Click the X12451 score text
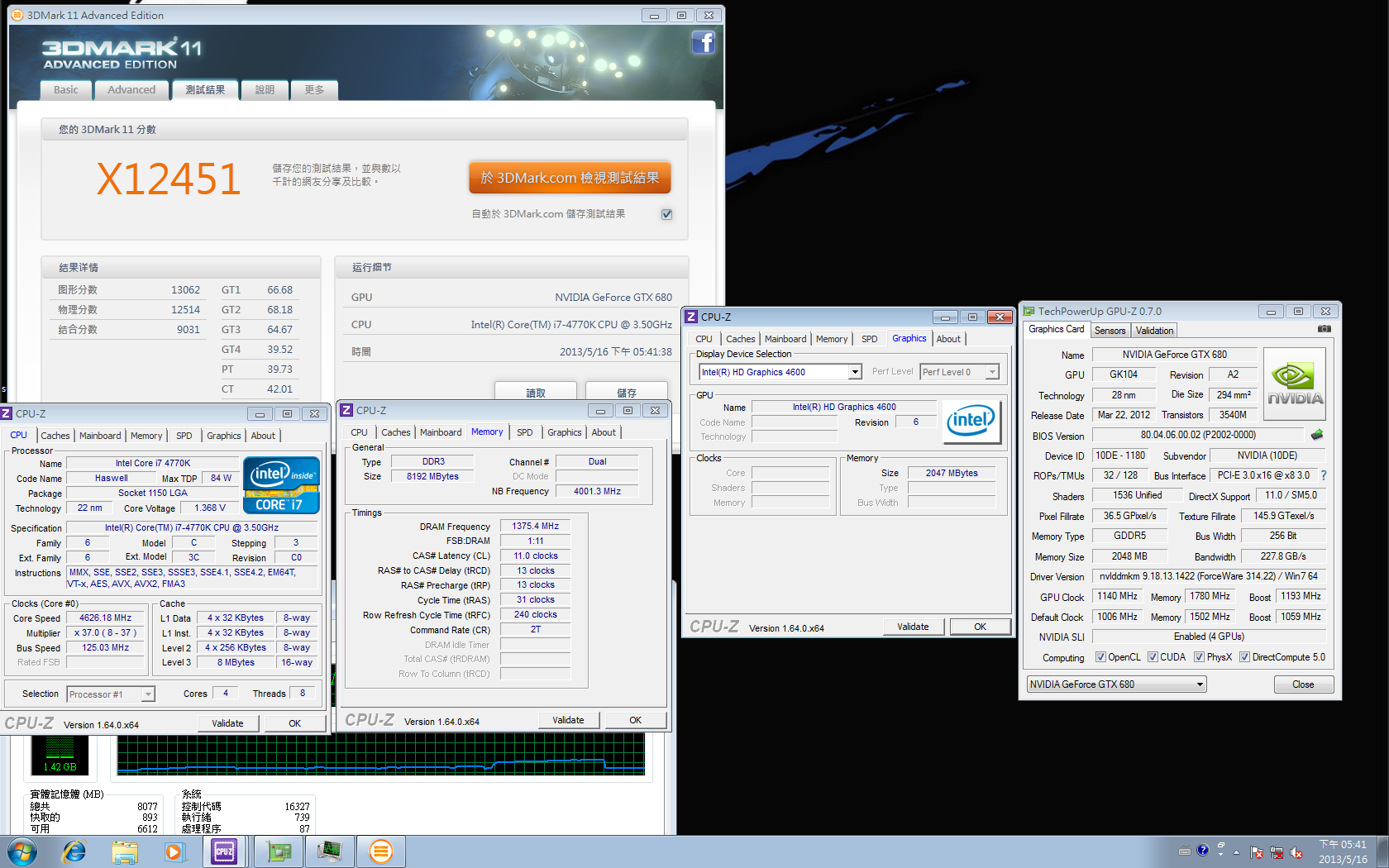This screenshot has height=868, width=1389. coord(168,179)
